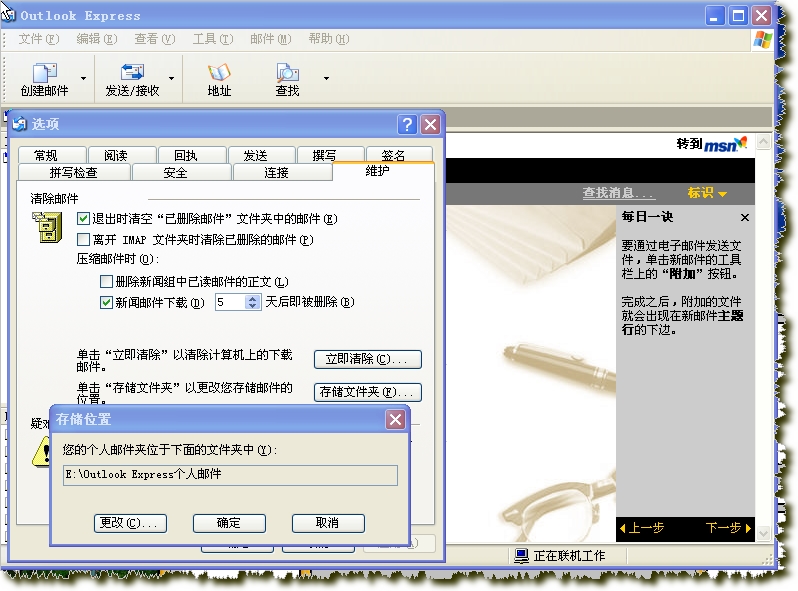Open the 编辑(E) menu
Image resolution: width=798 pixels, height=591 pixels.
97,39
